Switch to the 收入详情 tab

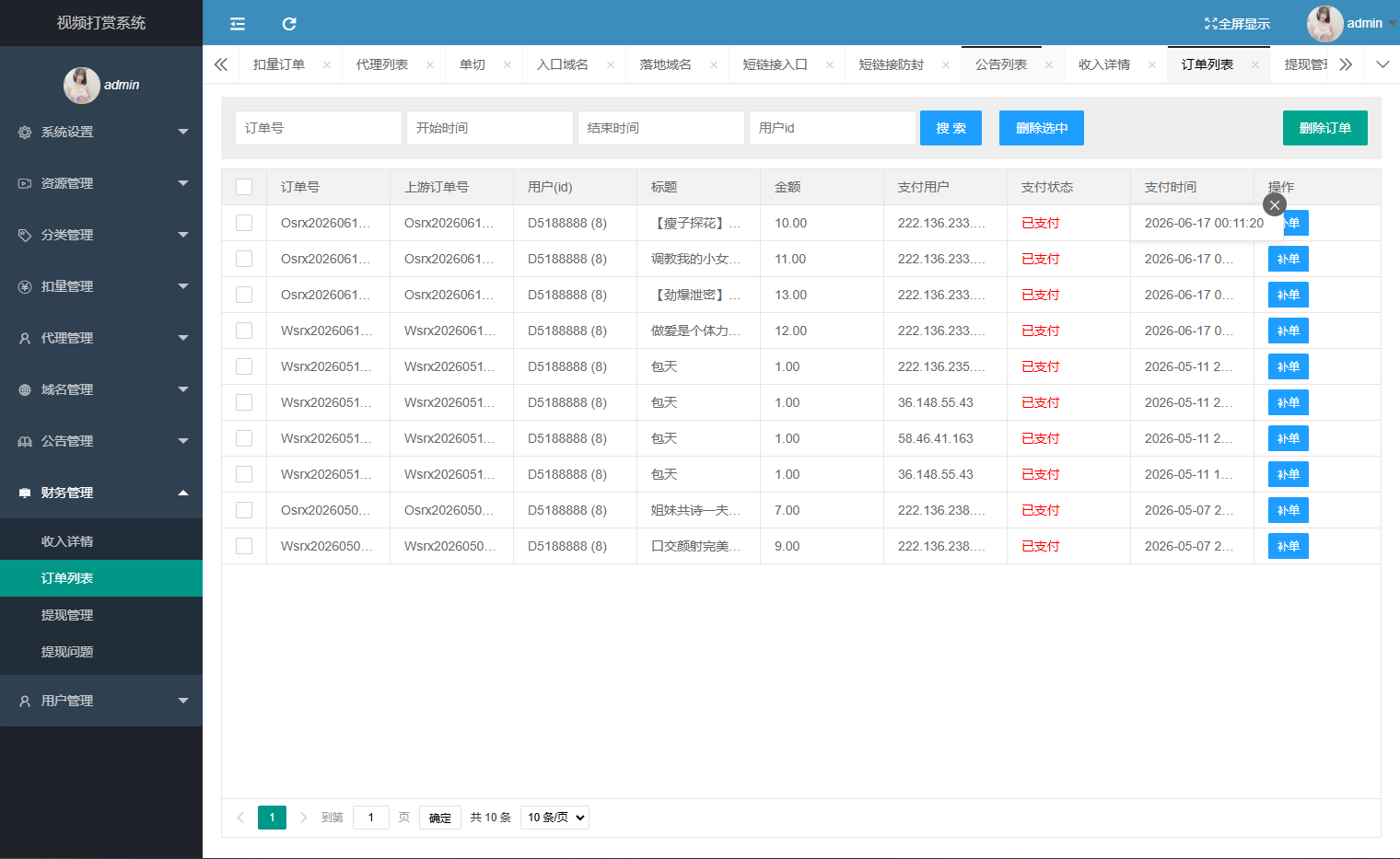point(1104,64)
